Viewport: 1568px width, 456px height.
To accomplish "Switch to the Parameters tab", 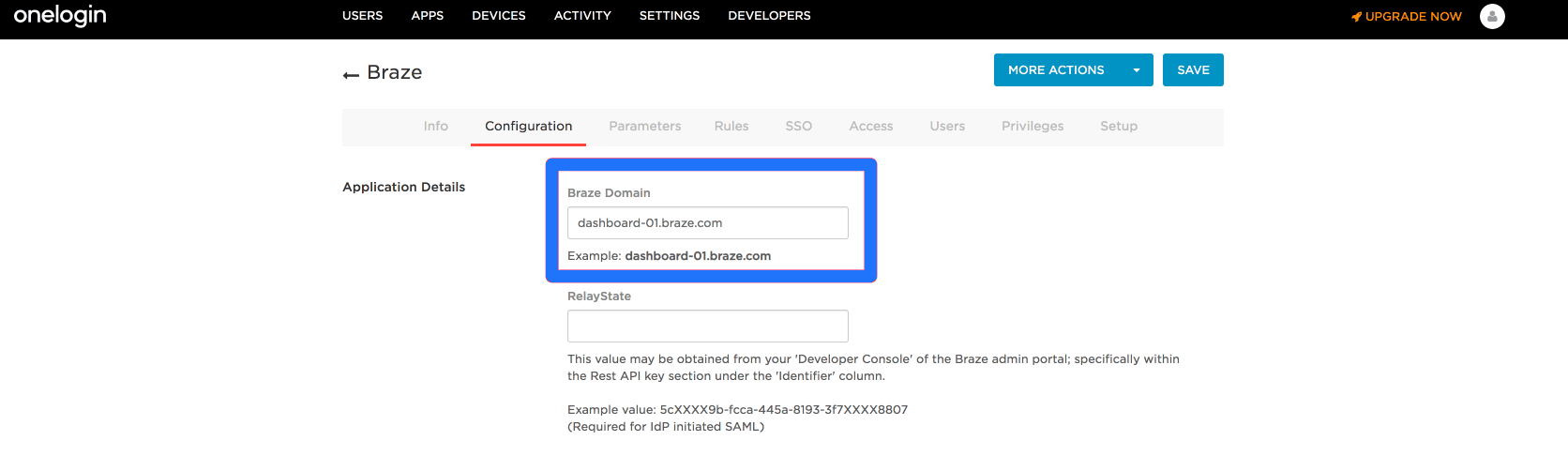I will (x=644, y=127).
